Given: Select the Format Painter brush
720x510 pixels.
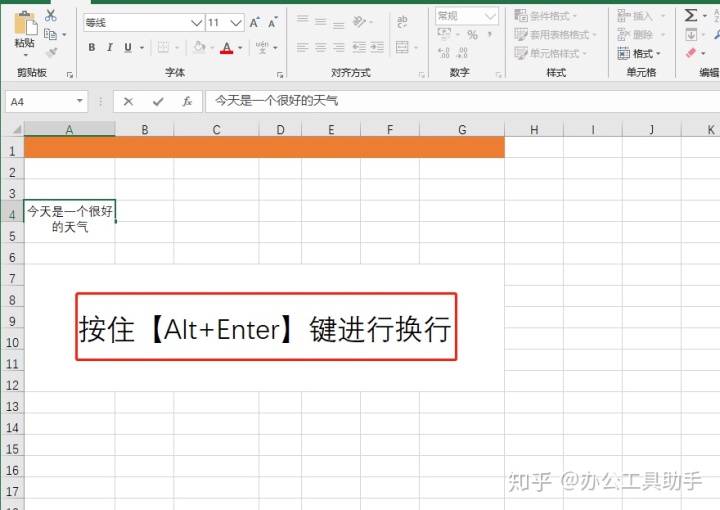Looking at the screenshot, I should (51, 52).
